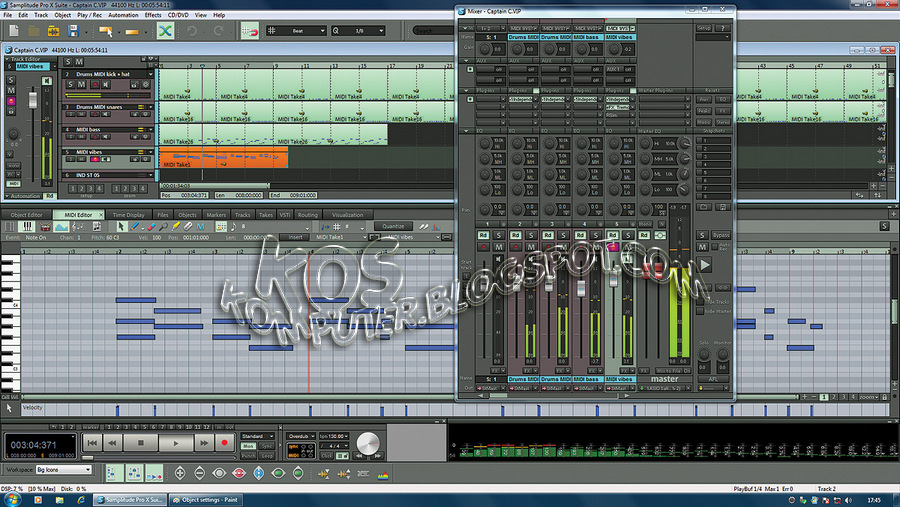Solo the Drums MIDI kick + hat track
Viewport: 900px width, 507px height.
point(71,84)
